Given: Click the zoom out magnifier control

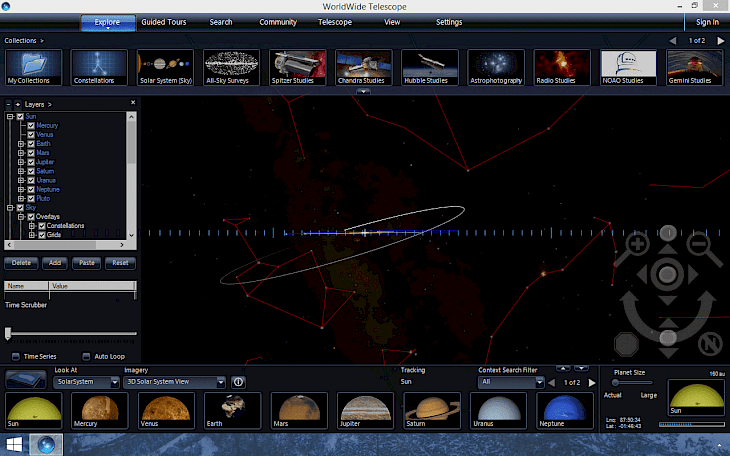Looking at the screenshot, I should (703, 249).
